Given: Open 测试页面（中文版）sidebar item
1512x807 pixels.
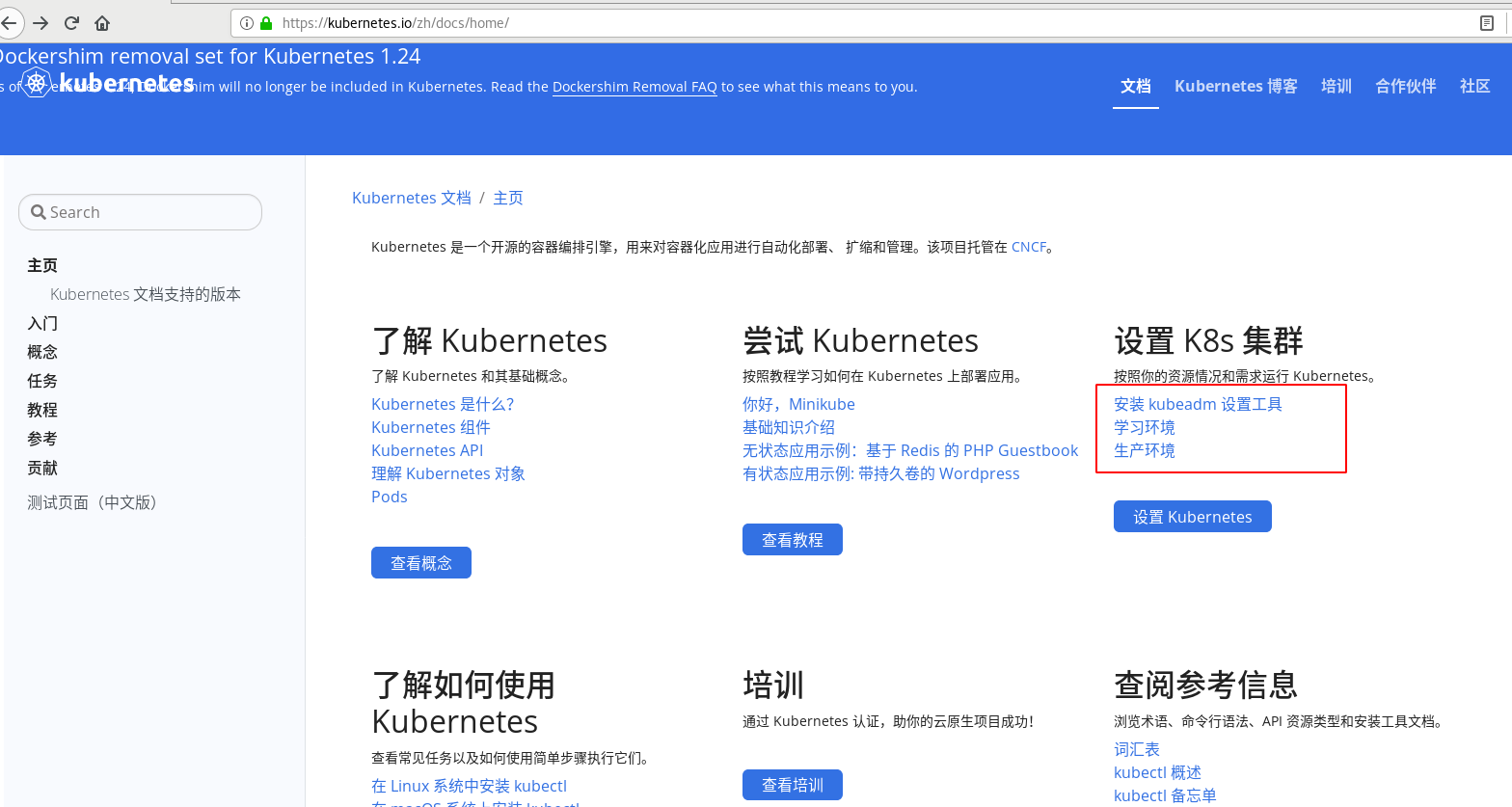Looking at the screenshot, I should pyautogui.click(x=93, y=502).
